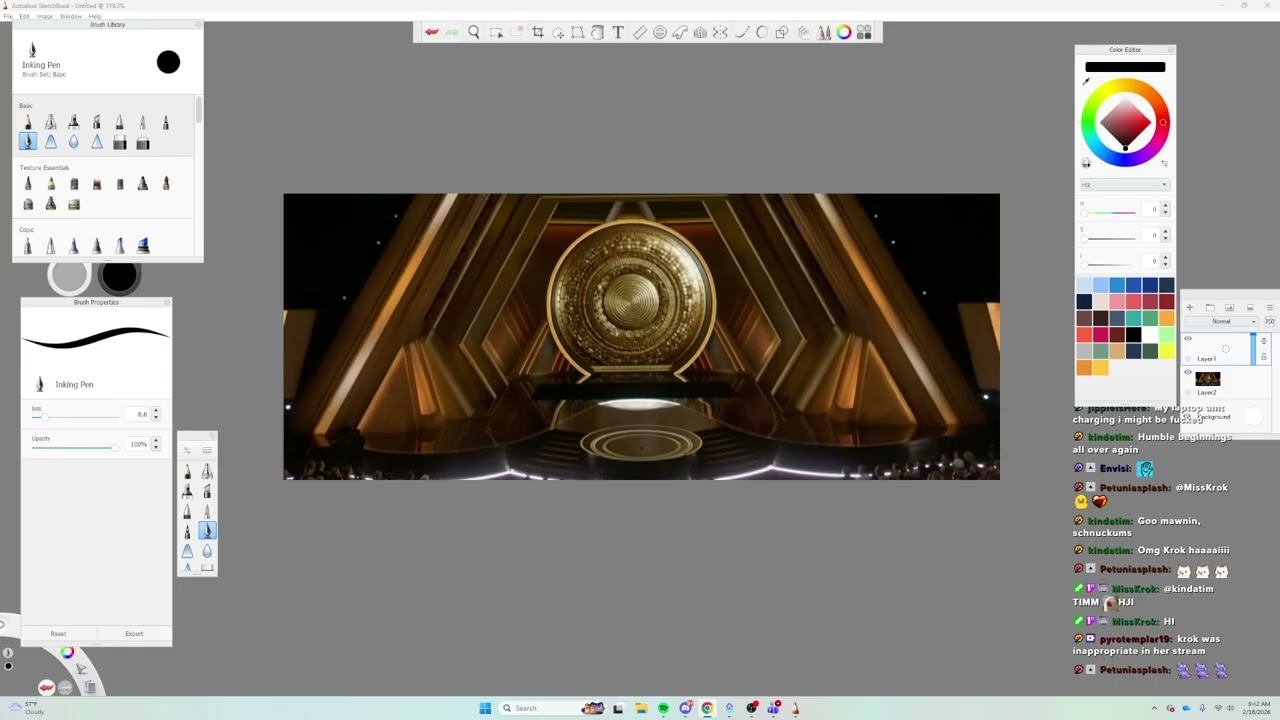Open Spotify from the taskbar
1280x720 pixels.
pos(663,708)
